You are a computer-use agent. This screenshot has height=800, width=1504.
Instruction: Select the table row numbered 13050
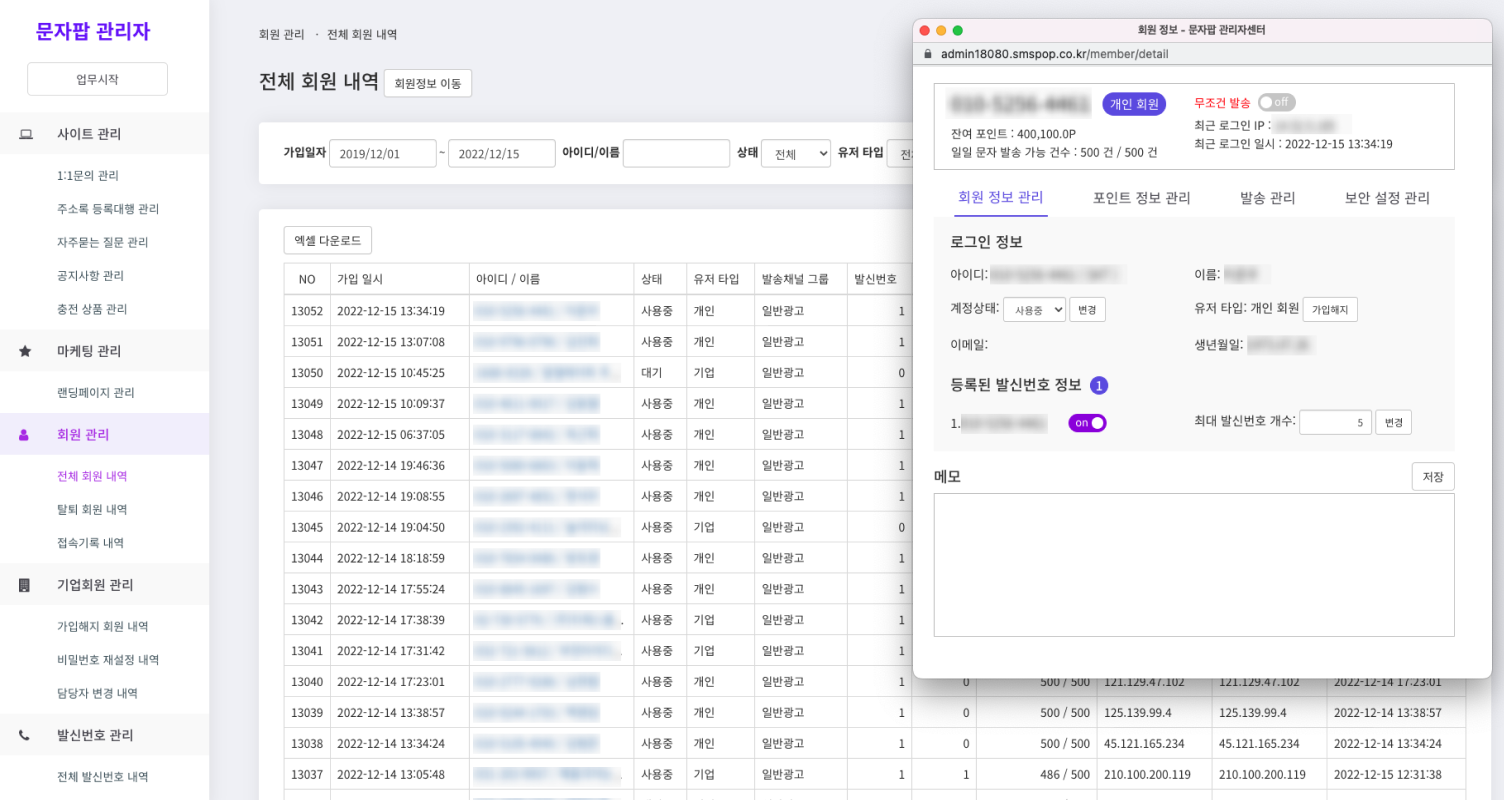point(598,373)
